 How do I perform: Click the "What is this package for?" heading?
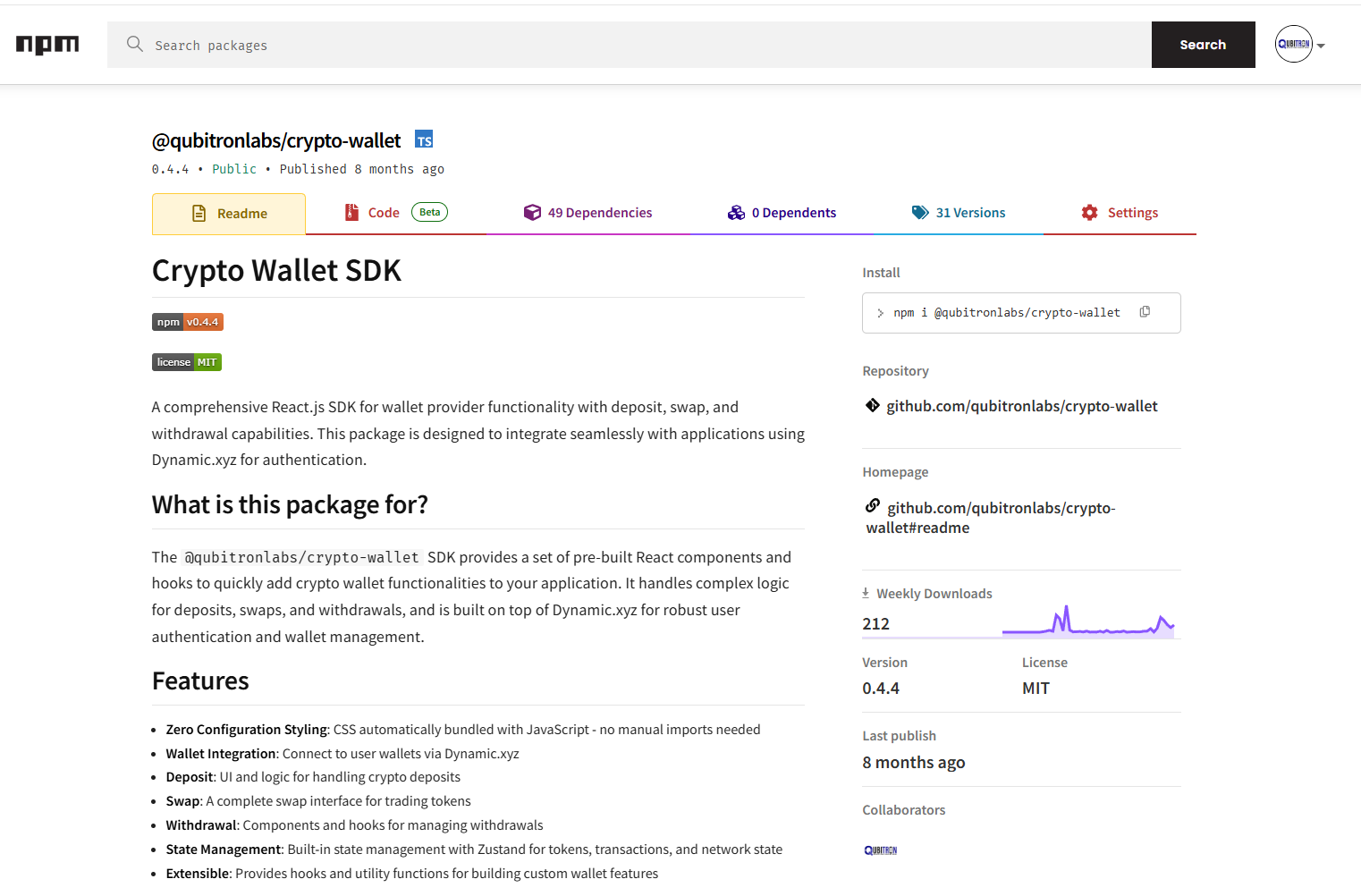tap(290, 505)
